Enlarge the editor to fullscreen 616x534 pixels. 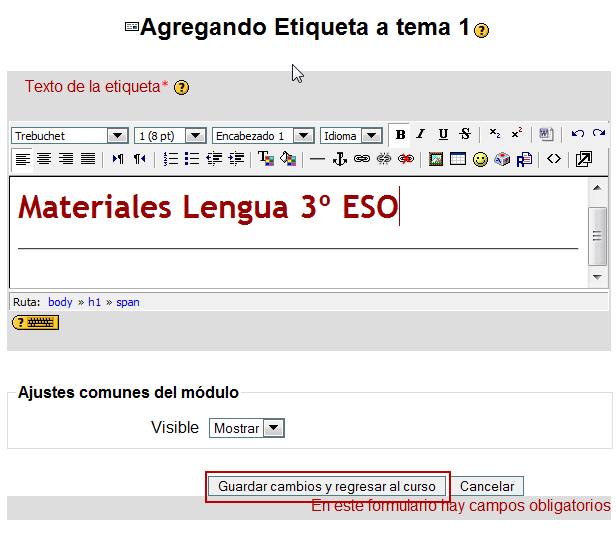coord(584,159)
